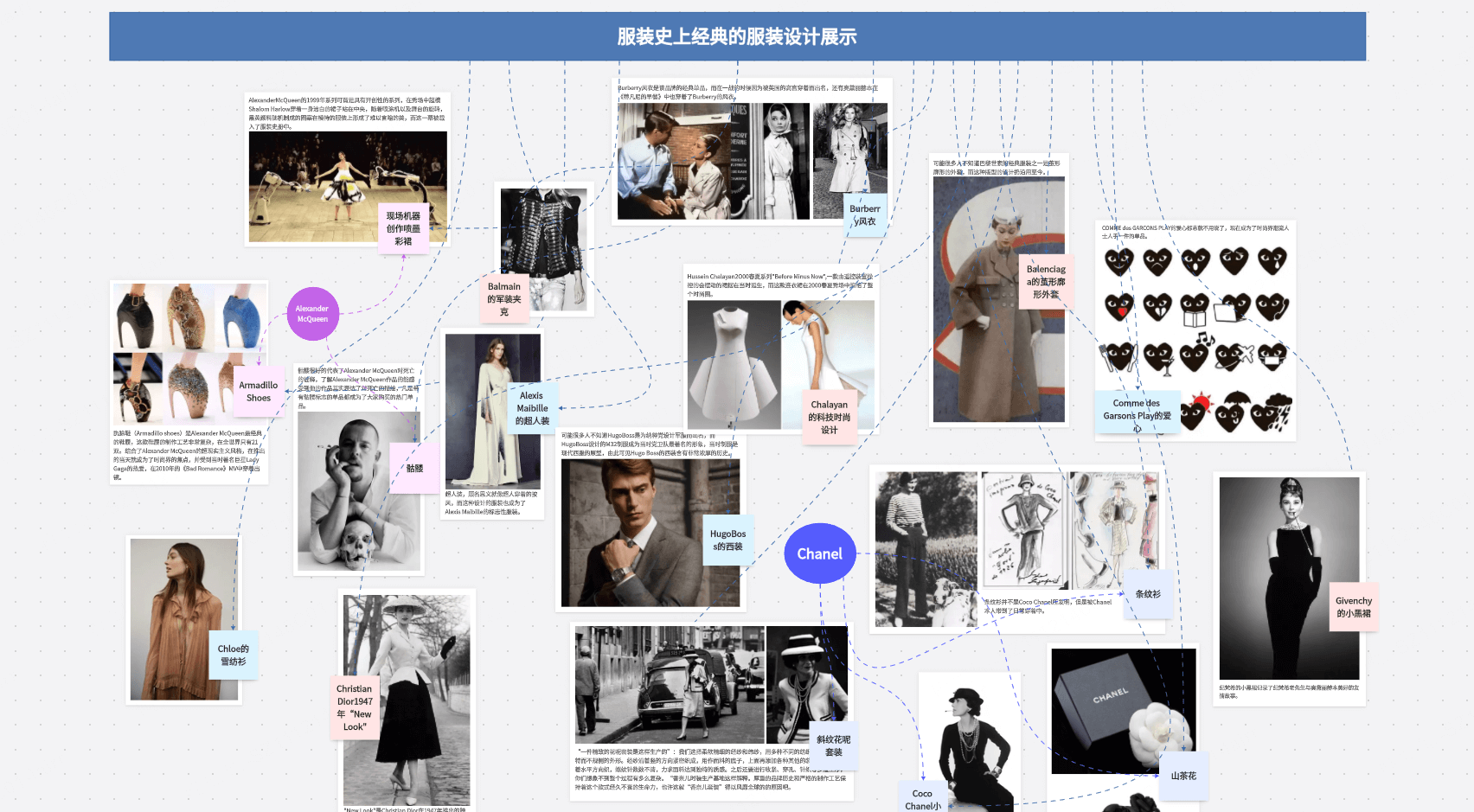Click the Chloe的雪纺衫 label
This screenshot has width=1474, height=812.
tap(234, 655)
